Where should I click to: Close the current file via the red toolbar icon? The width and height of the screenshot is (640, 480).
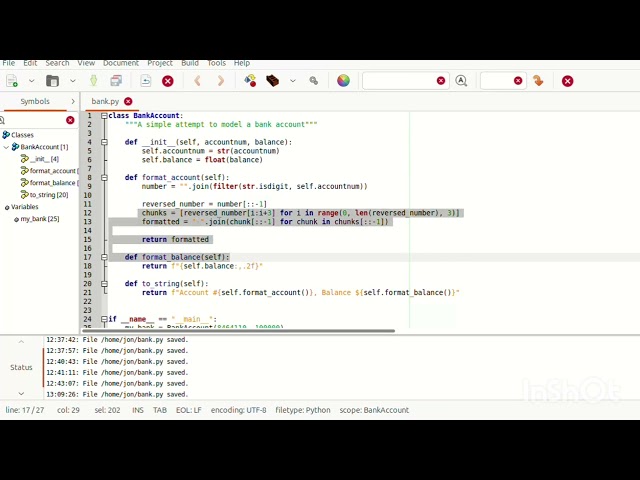point(168,81)
